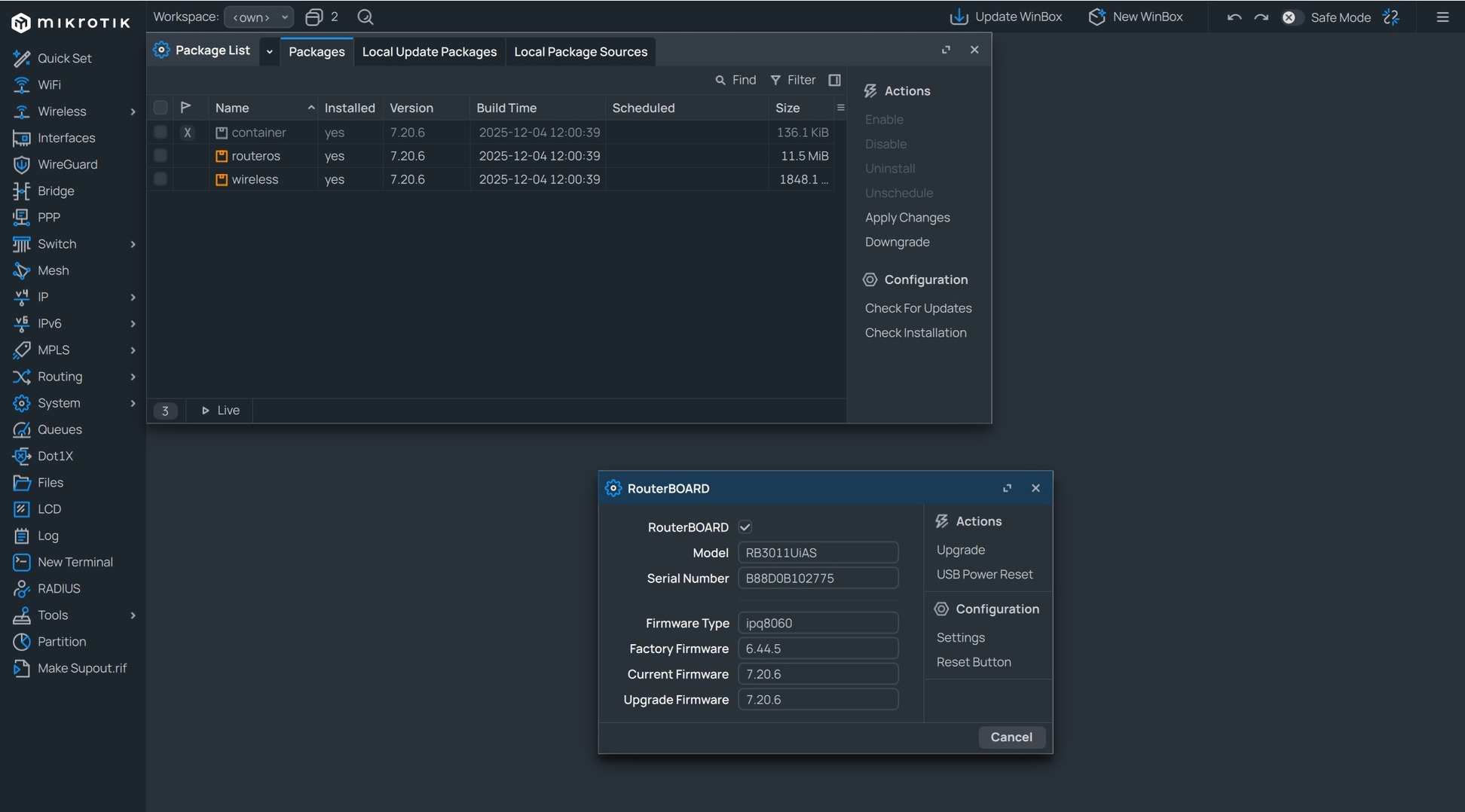
Task: Click the search icon in top bar
Action: coord(365,17)
